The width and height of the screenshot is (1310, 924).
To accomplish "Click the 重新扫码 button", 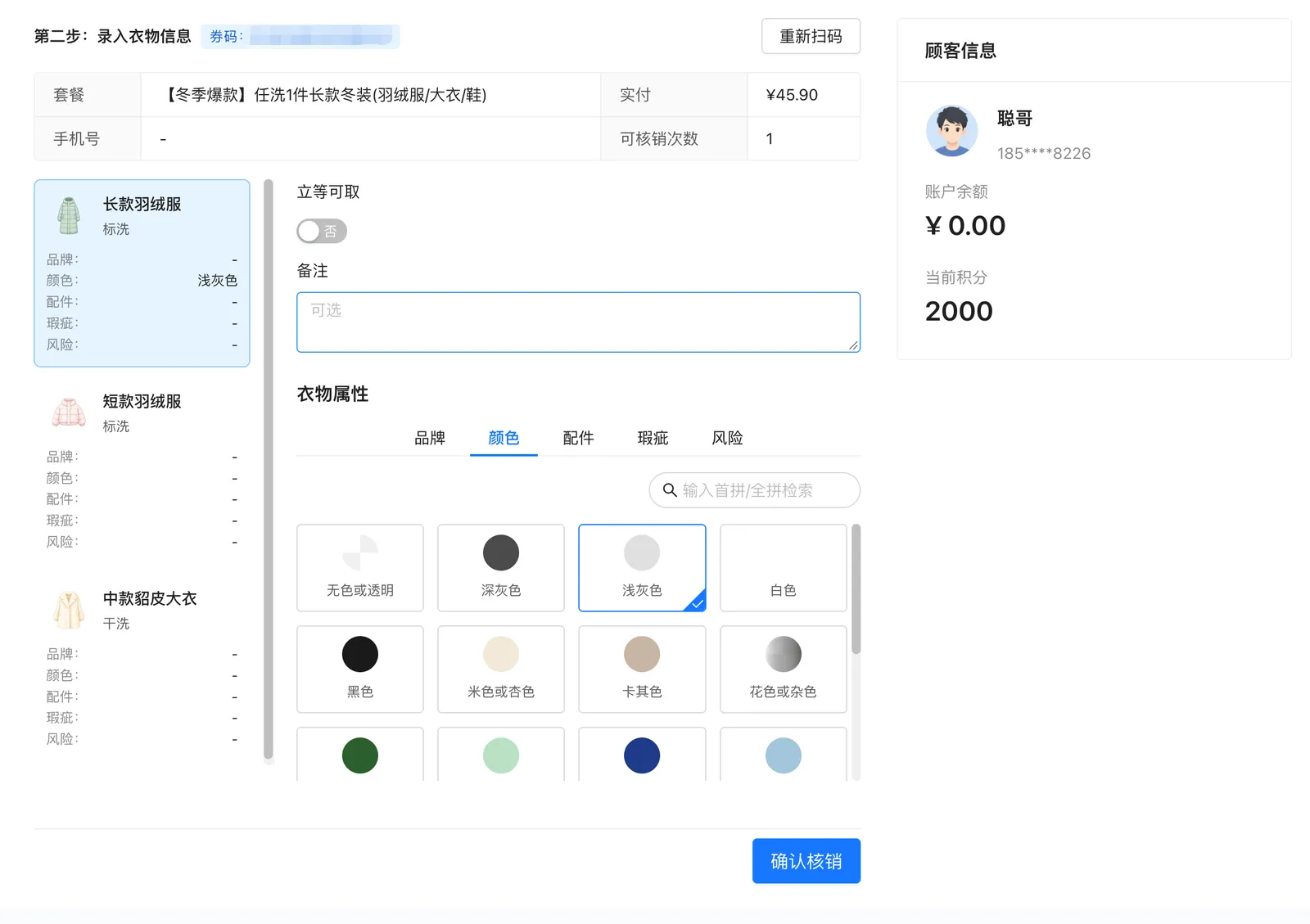I will click(811, 36).
